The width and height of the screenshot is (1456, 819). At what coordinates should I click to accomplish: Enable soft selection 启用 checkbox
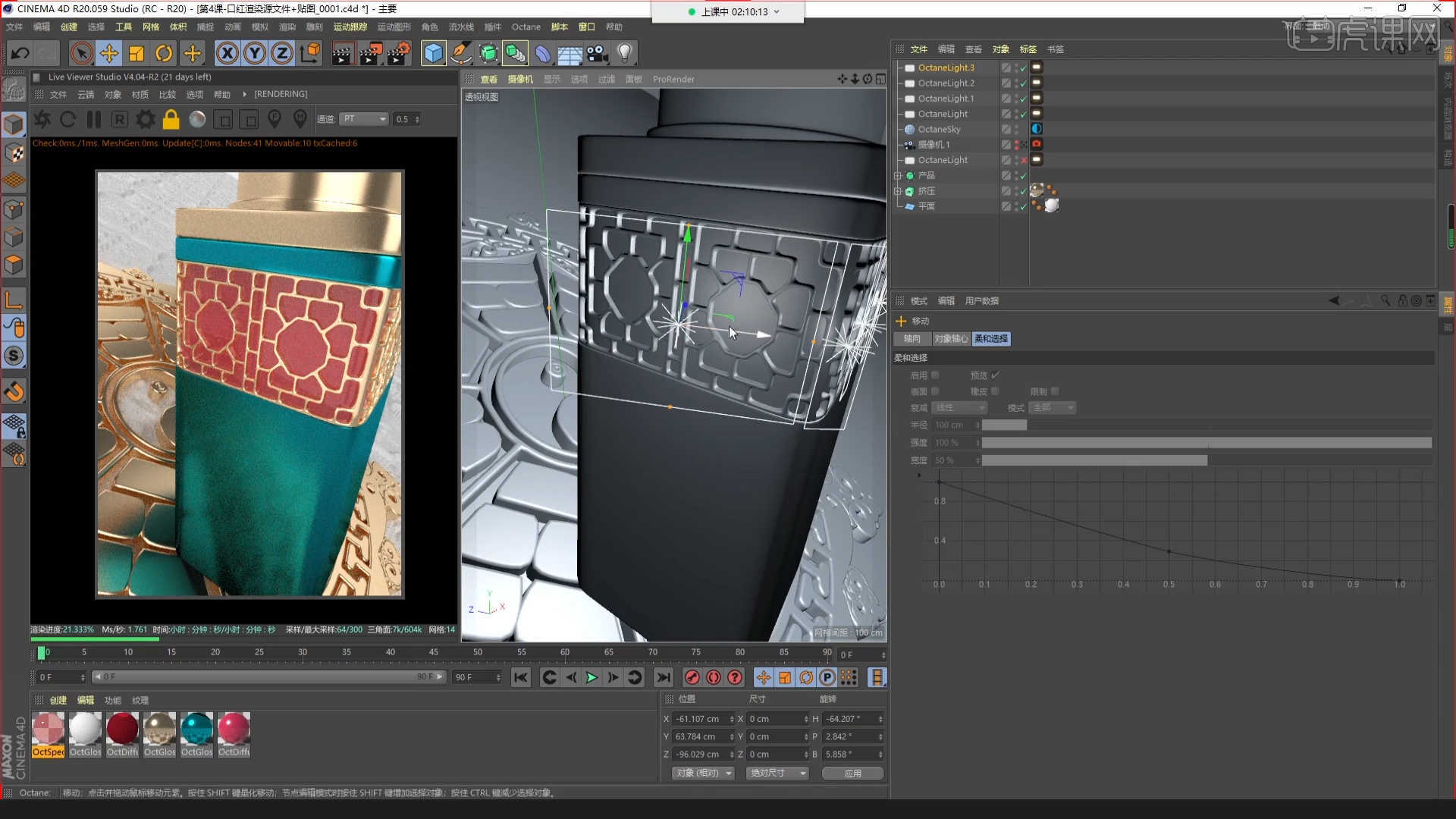[935, 375]
